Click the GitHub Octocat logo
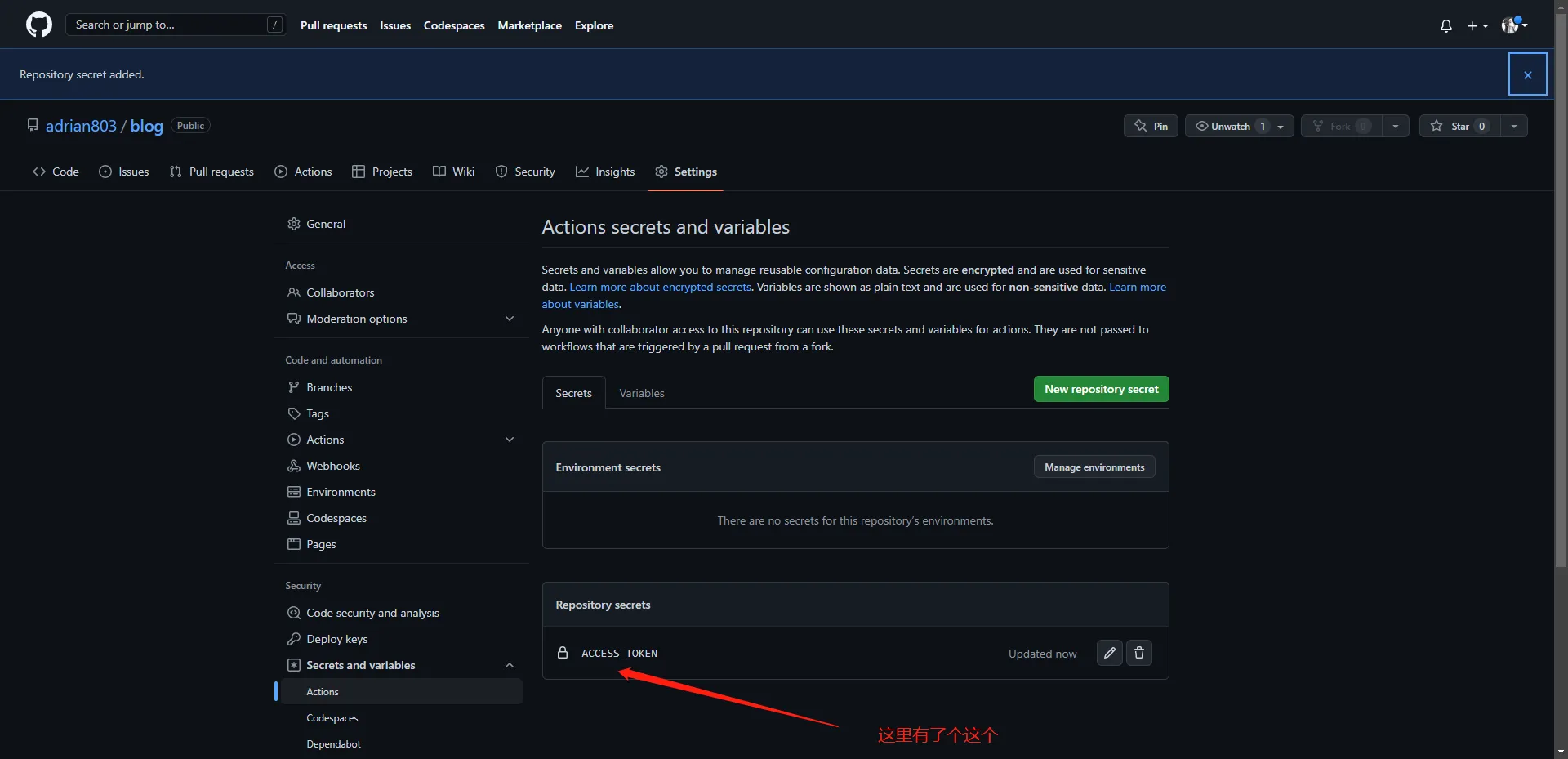This screenshot has width=1568, height=759. tap(38, 25)
